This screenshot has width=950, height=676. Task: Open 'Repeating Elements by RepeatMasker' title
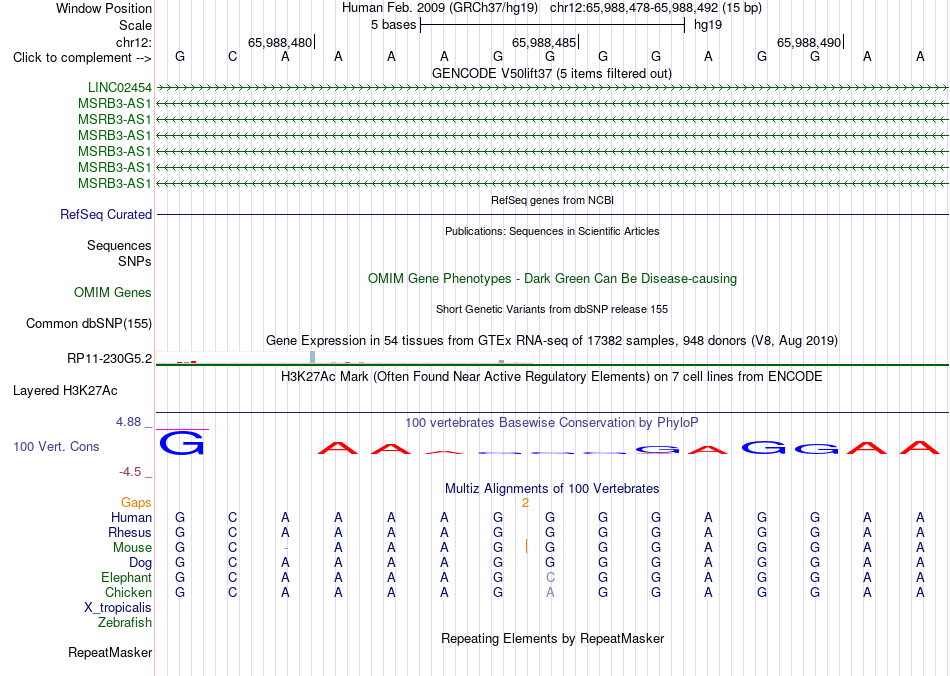[552, 639]
